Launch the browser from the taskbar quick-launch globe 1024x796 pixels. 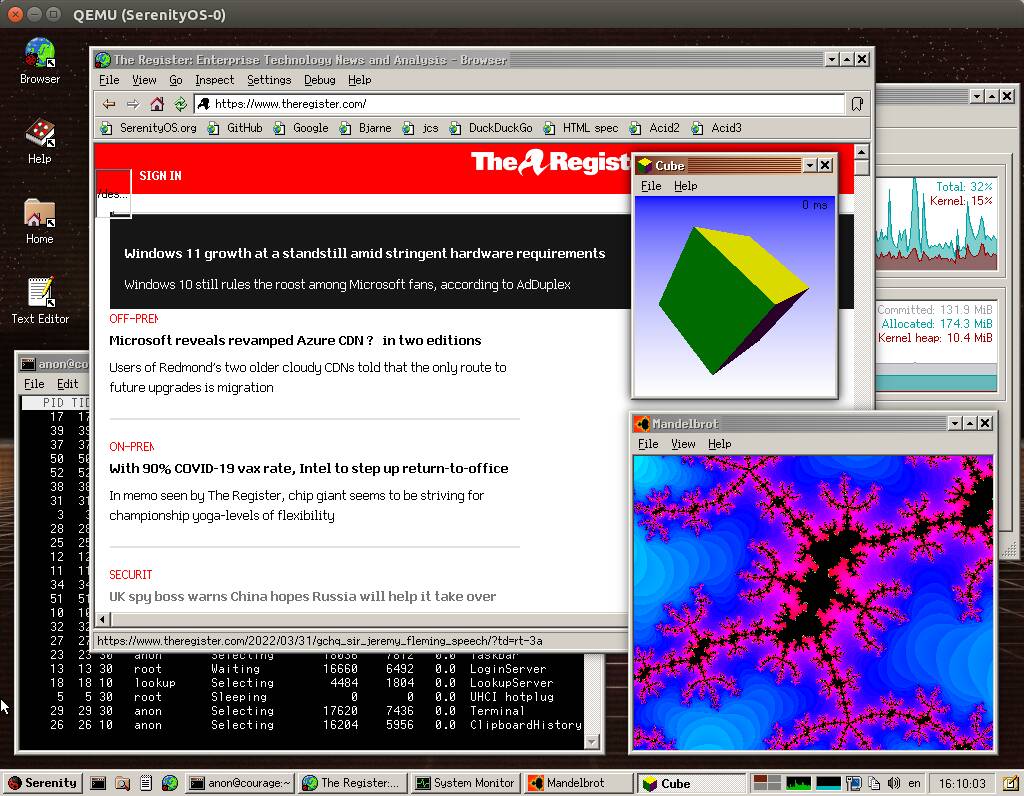click(170, 783)
